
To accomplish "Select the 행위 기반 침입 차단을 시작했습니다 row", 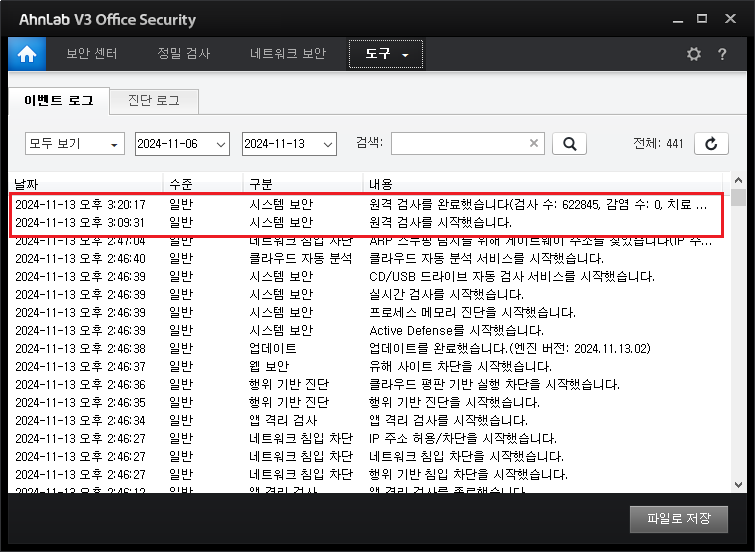I will pyautogui.click(x=366, y=474).
